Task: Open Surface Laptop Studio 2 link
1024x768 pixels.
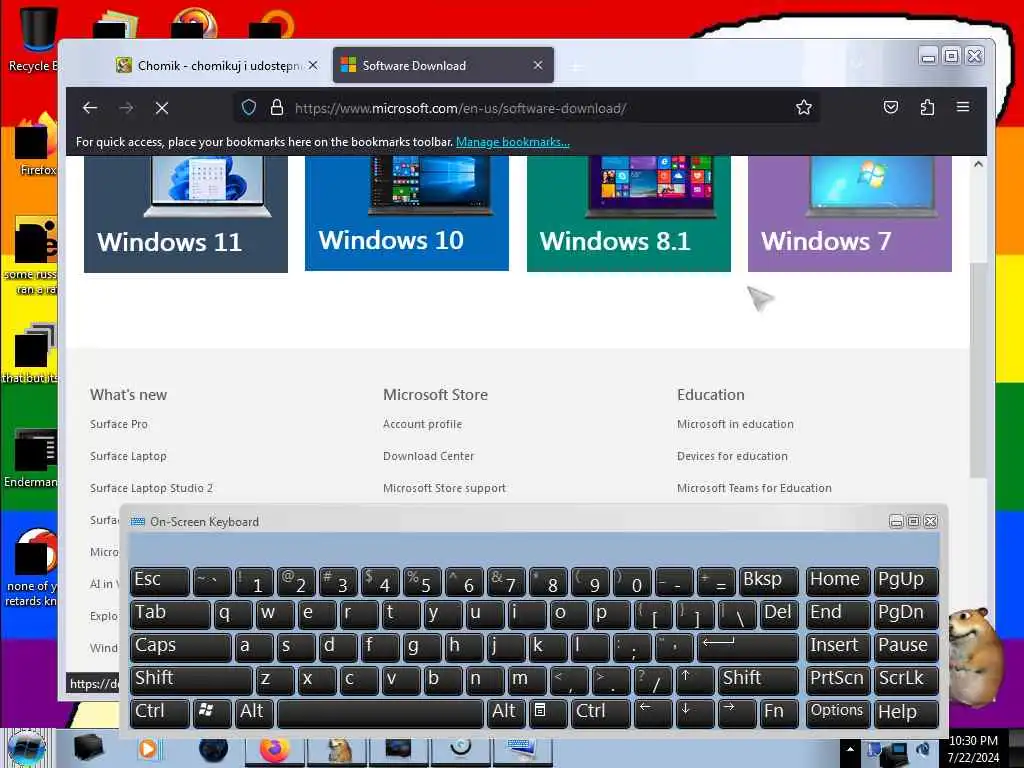Action: coord(152,488)
